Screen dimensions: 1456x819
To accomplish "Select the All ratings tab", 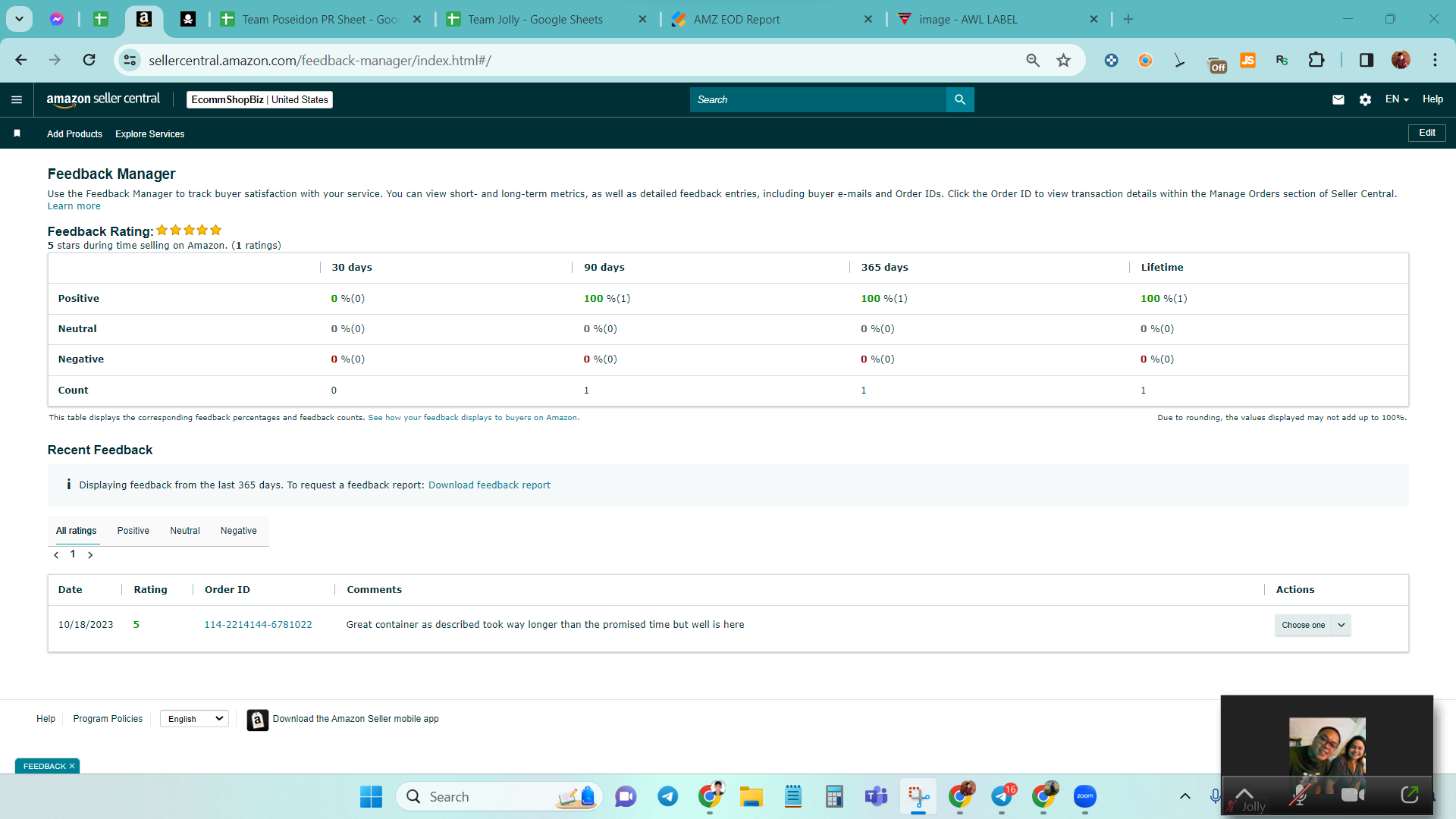I will pos(77,531).
